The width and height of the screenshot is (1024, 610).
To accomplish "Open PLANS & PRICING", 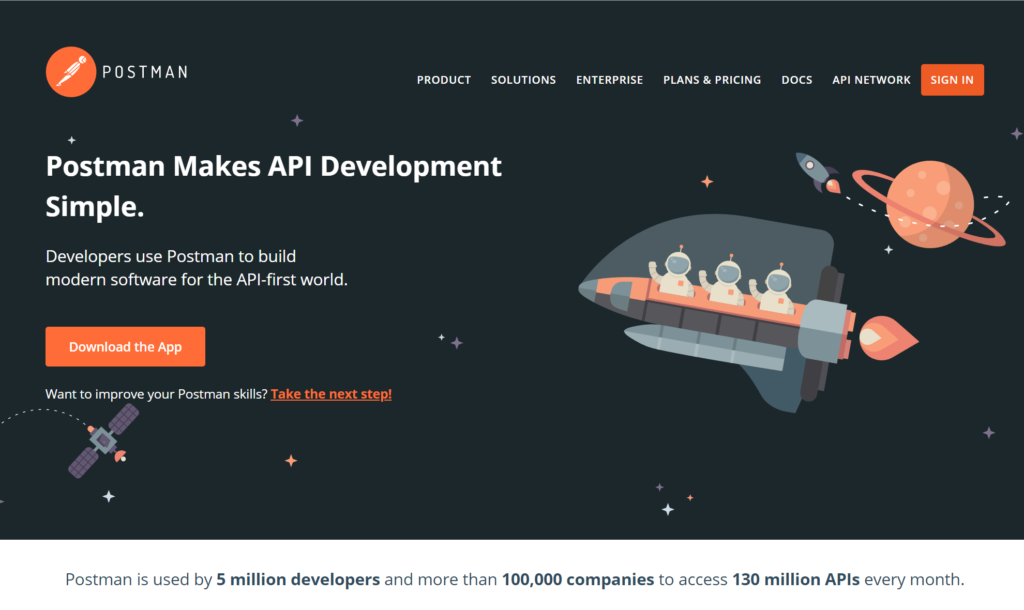I will (x=712, y=80).
